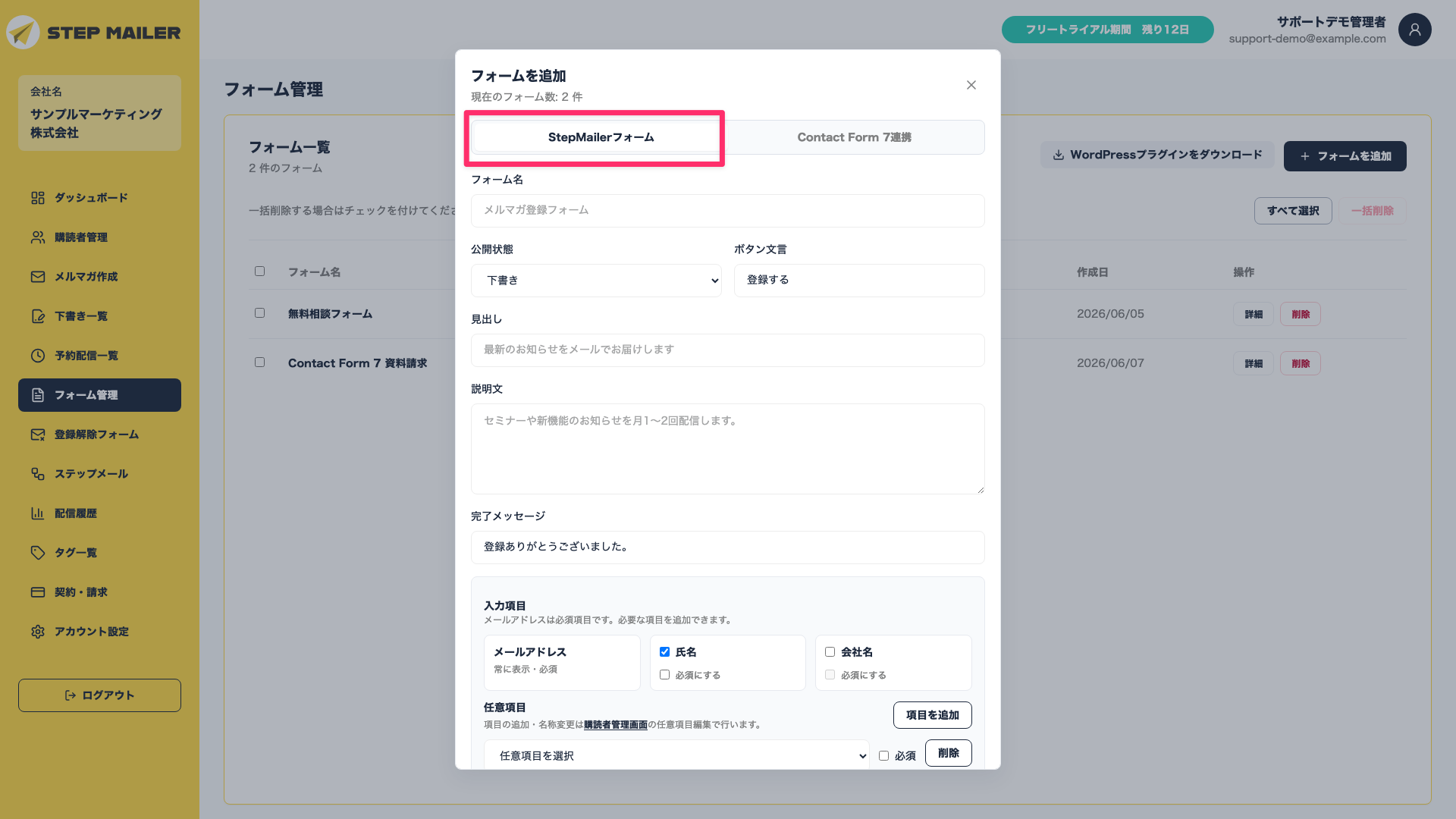Click the form management document icon
Image resolution: width=1456 pixels, height=819 pixels.
tap(38, 395)
